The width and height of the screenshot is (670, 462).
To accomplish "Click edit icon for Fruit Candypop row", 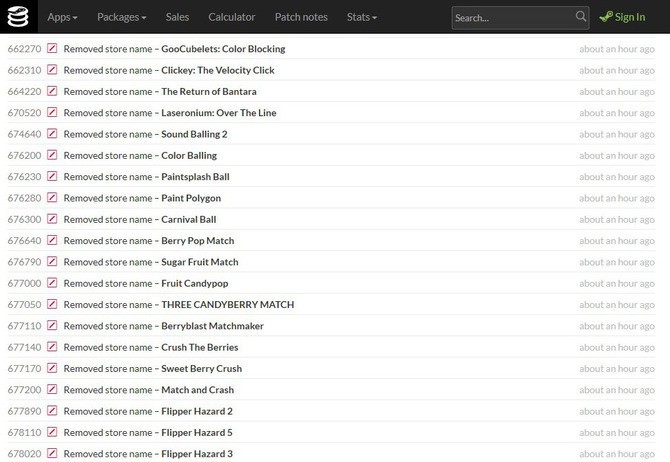I will (x=52, y=283).
